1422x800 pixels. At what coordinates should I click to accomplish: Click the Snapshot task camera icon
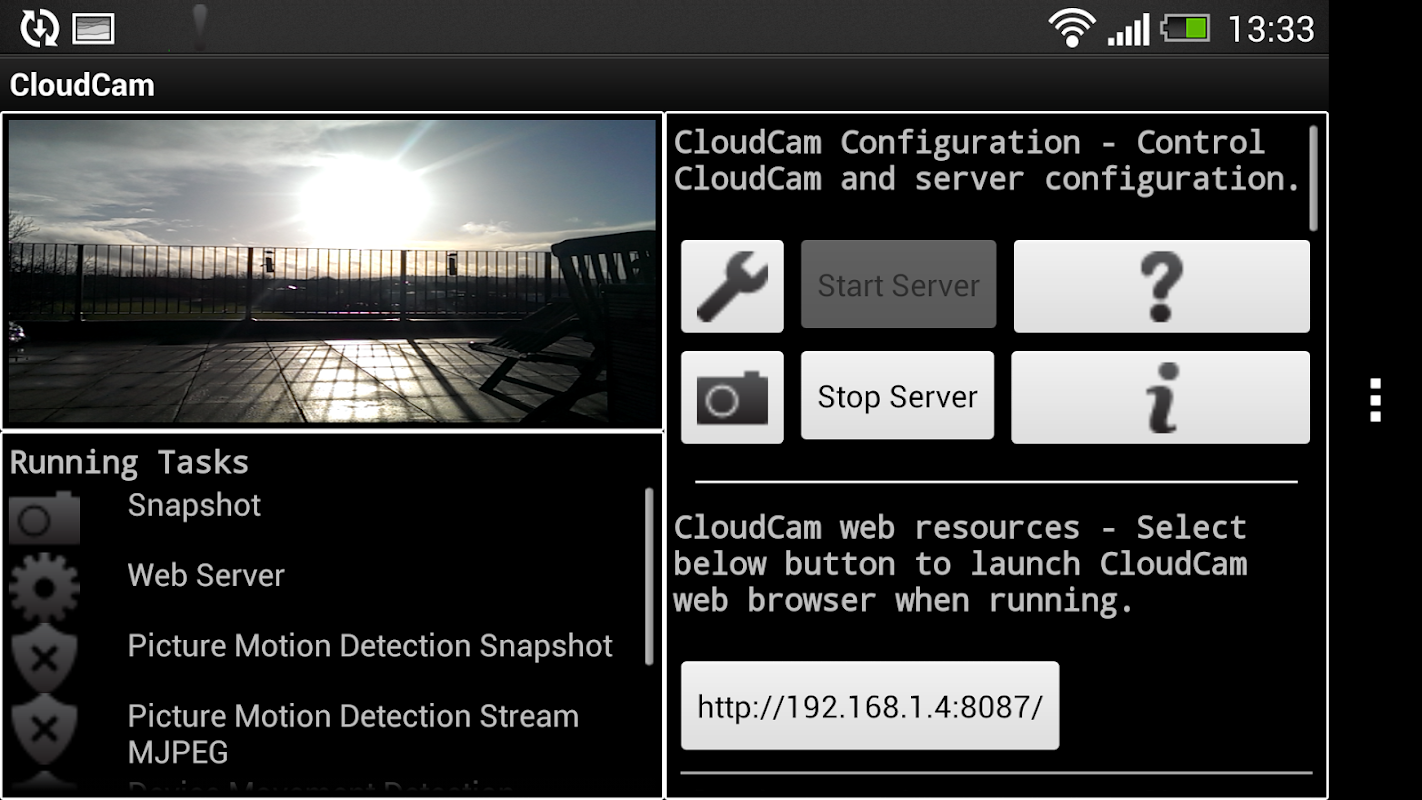44,517
